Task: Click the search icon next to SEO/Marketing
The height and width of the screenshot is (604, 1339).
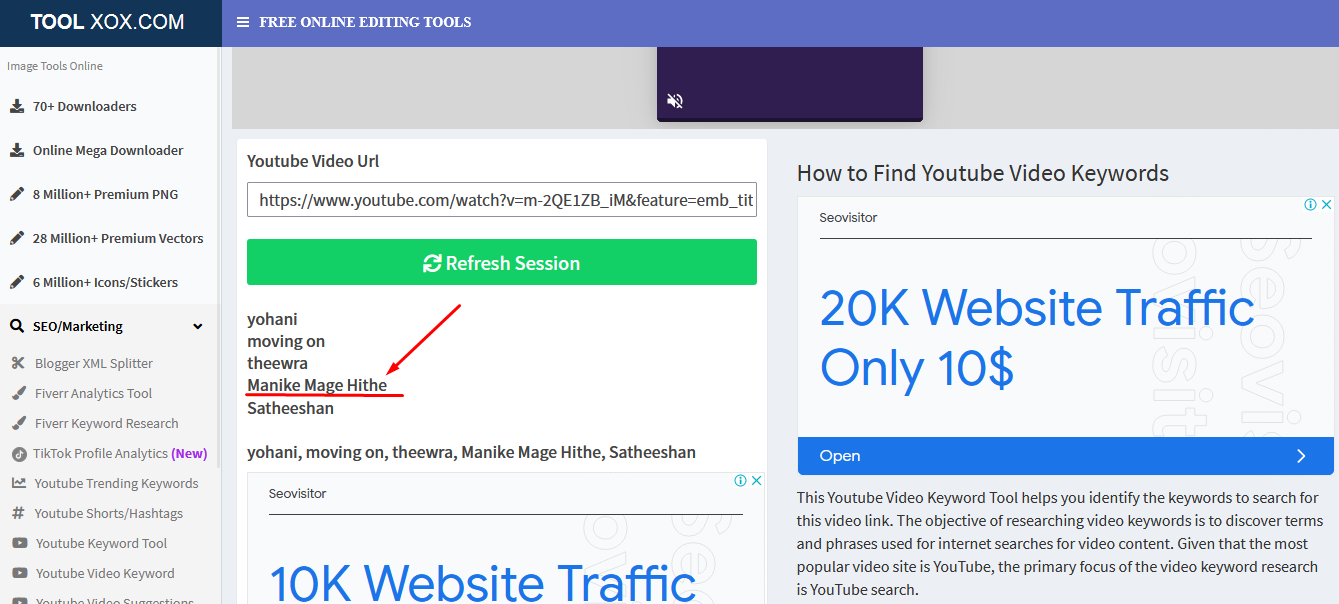Action: [x=17, y=326]
